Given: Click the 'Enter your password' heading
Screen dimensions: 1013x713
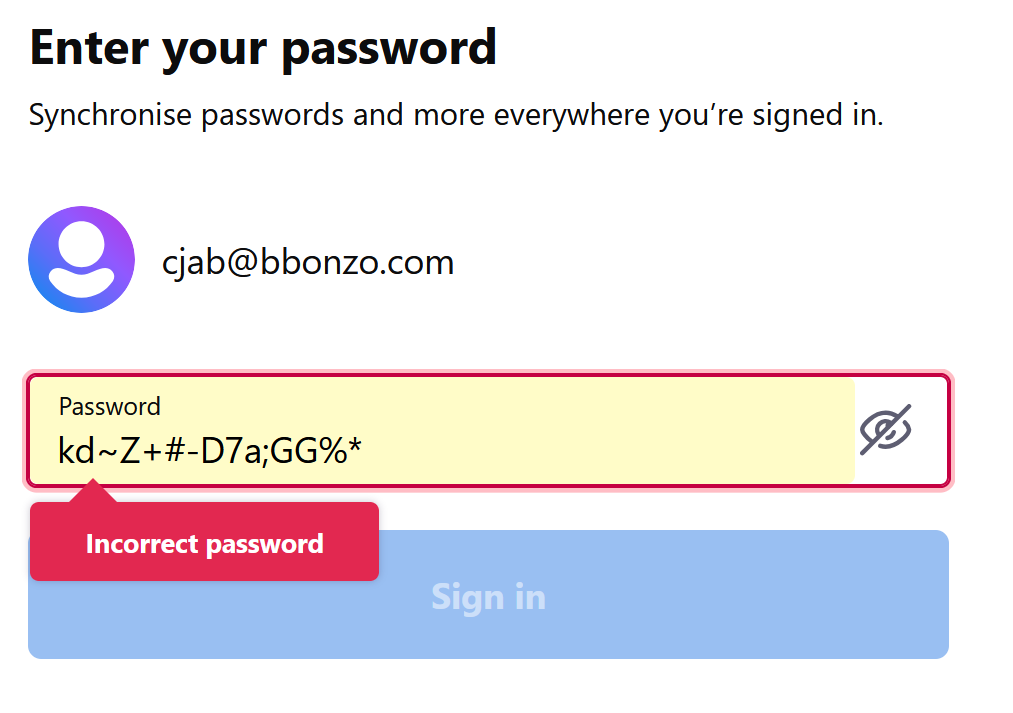Looking at the screenshot, I should (263, 47).
